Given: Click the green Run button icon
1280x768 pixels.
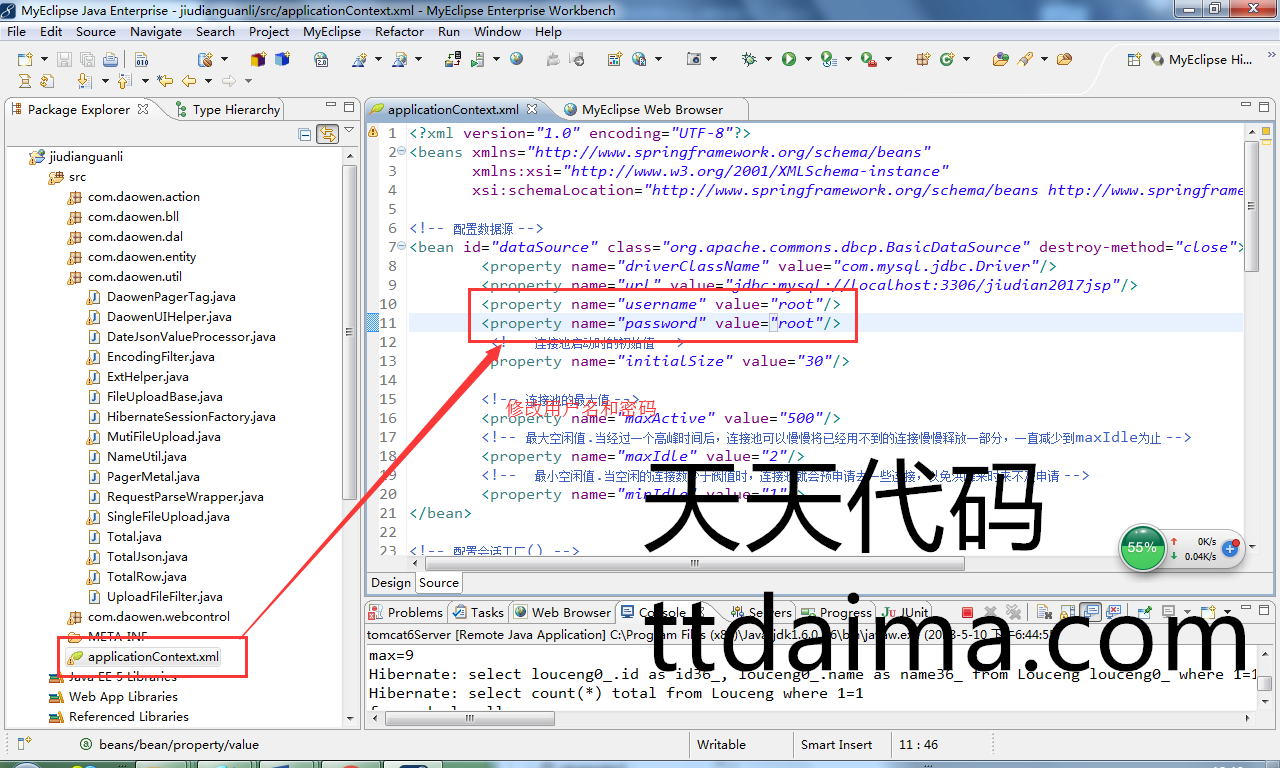Looking at the screenshot, I should (789, 60).
